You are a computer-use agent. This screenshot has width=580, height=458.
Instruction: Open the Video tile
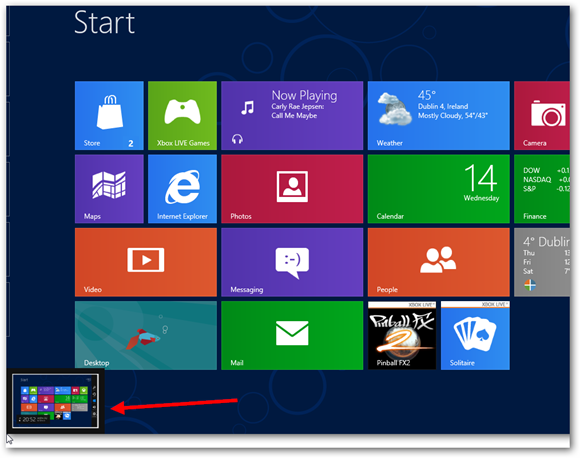[x=146, y=262]
